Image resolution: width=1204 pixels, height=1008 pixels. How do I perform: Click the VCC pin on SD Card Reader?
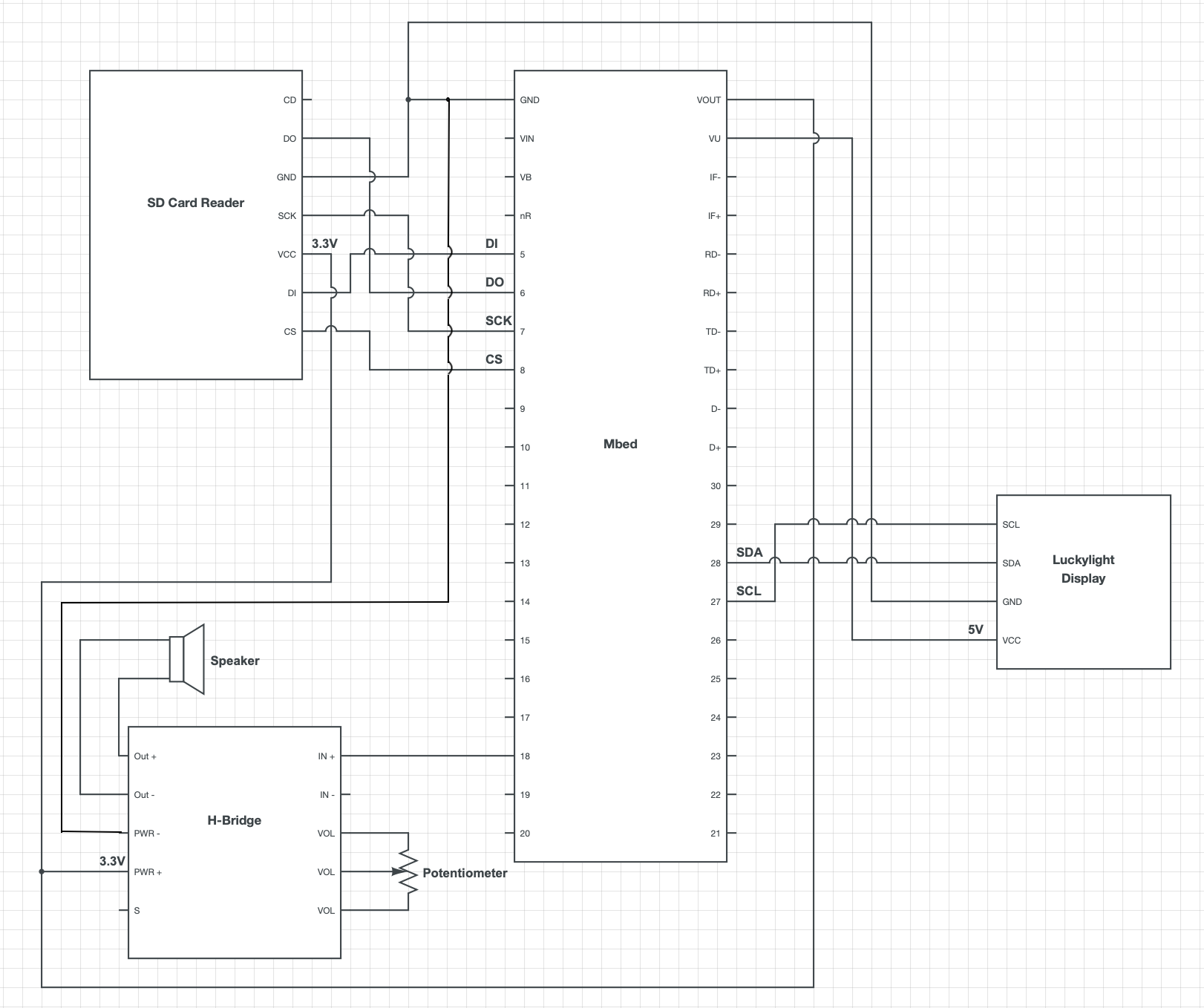coord(287,255)
